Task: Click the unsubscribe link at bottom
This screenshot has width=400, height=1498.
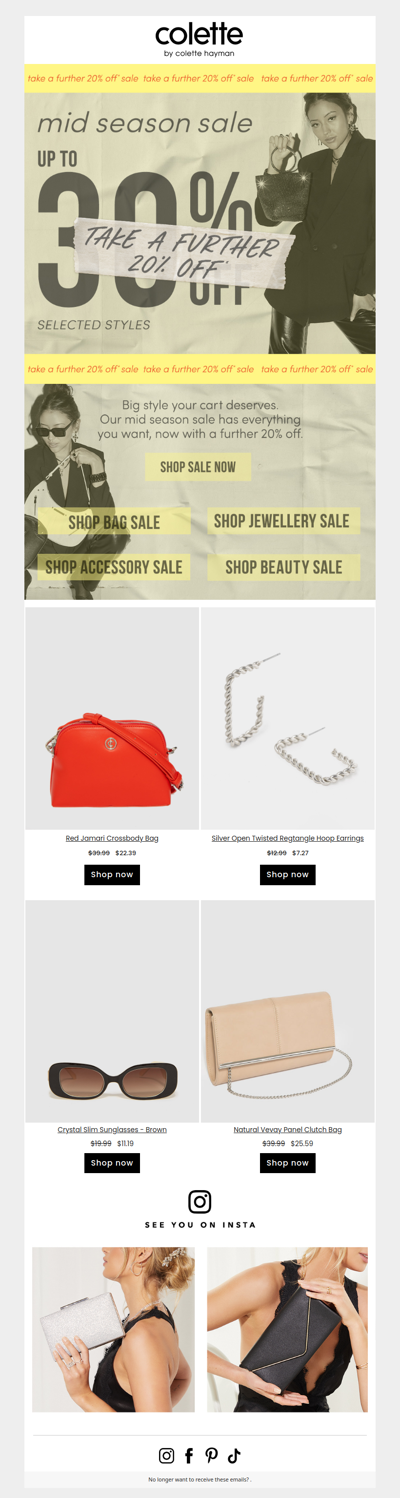Action: click(x=200, y=1479)
